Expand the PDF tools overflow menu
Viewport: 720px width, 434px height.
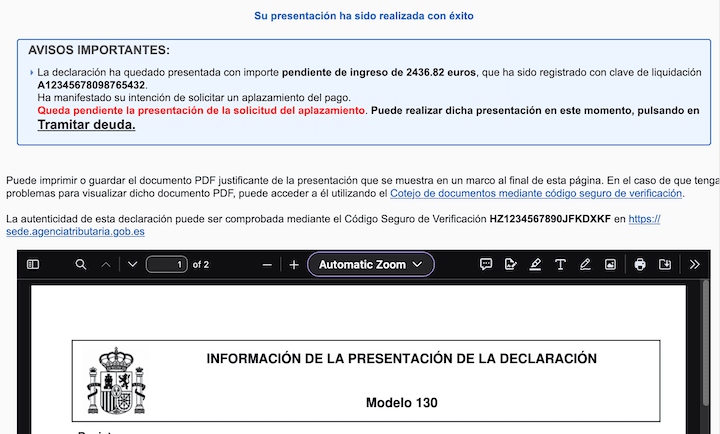pyautogui.click(x=694, y=264)
